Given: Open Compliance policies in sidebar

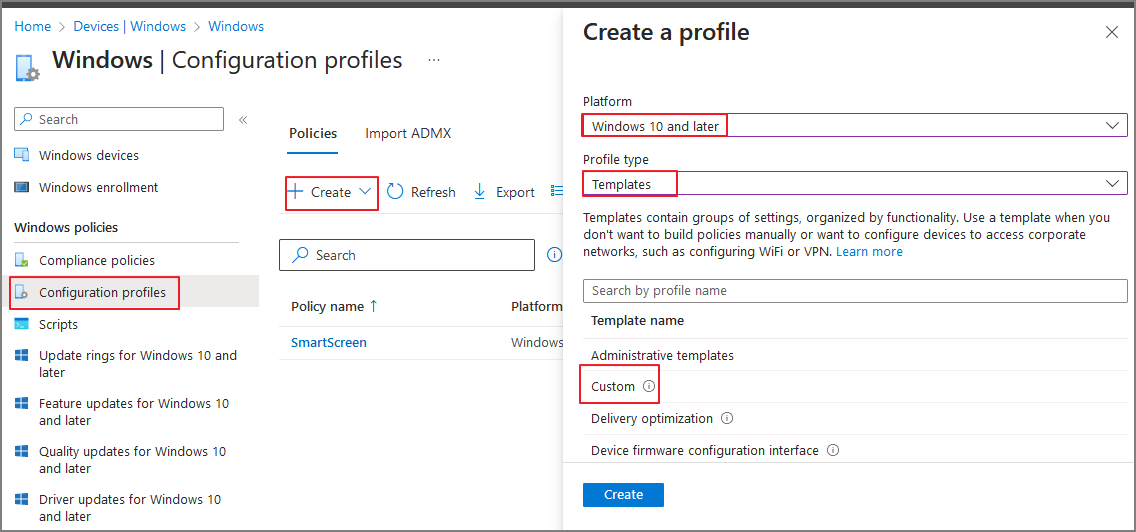Looking at the screenshot, I should [x=97, y=260].
